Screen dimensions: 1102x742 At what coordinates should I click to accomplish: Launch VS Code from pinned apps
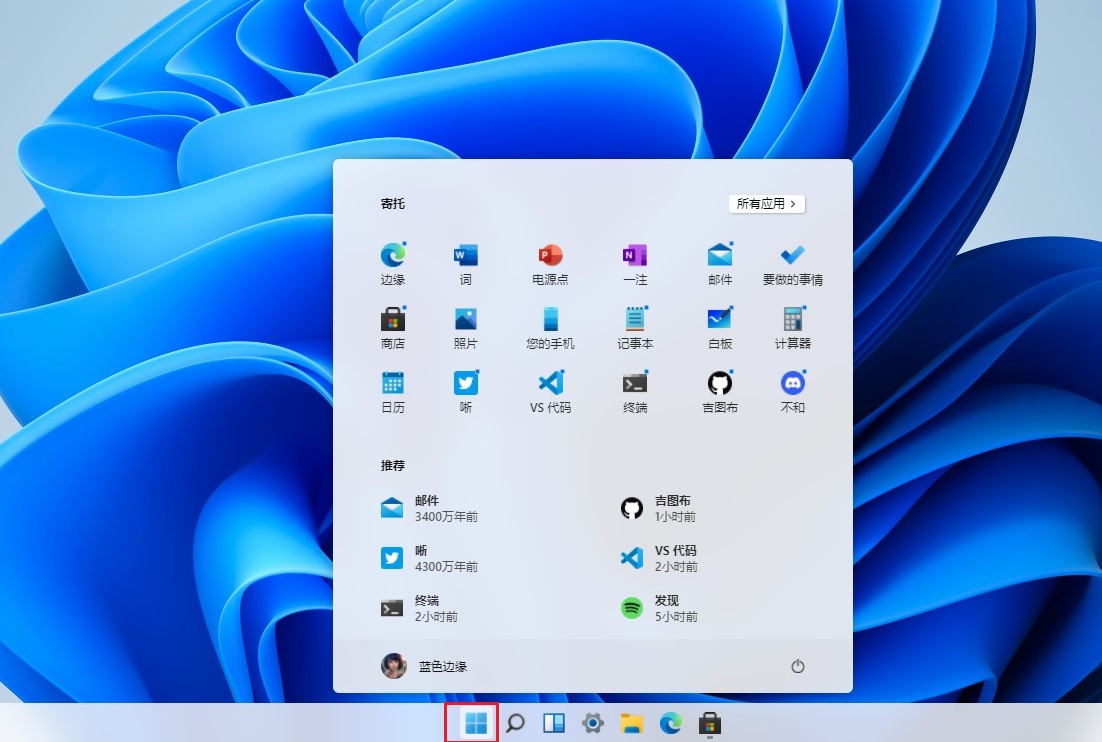pos(549,390)
